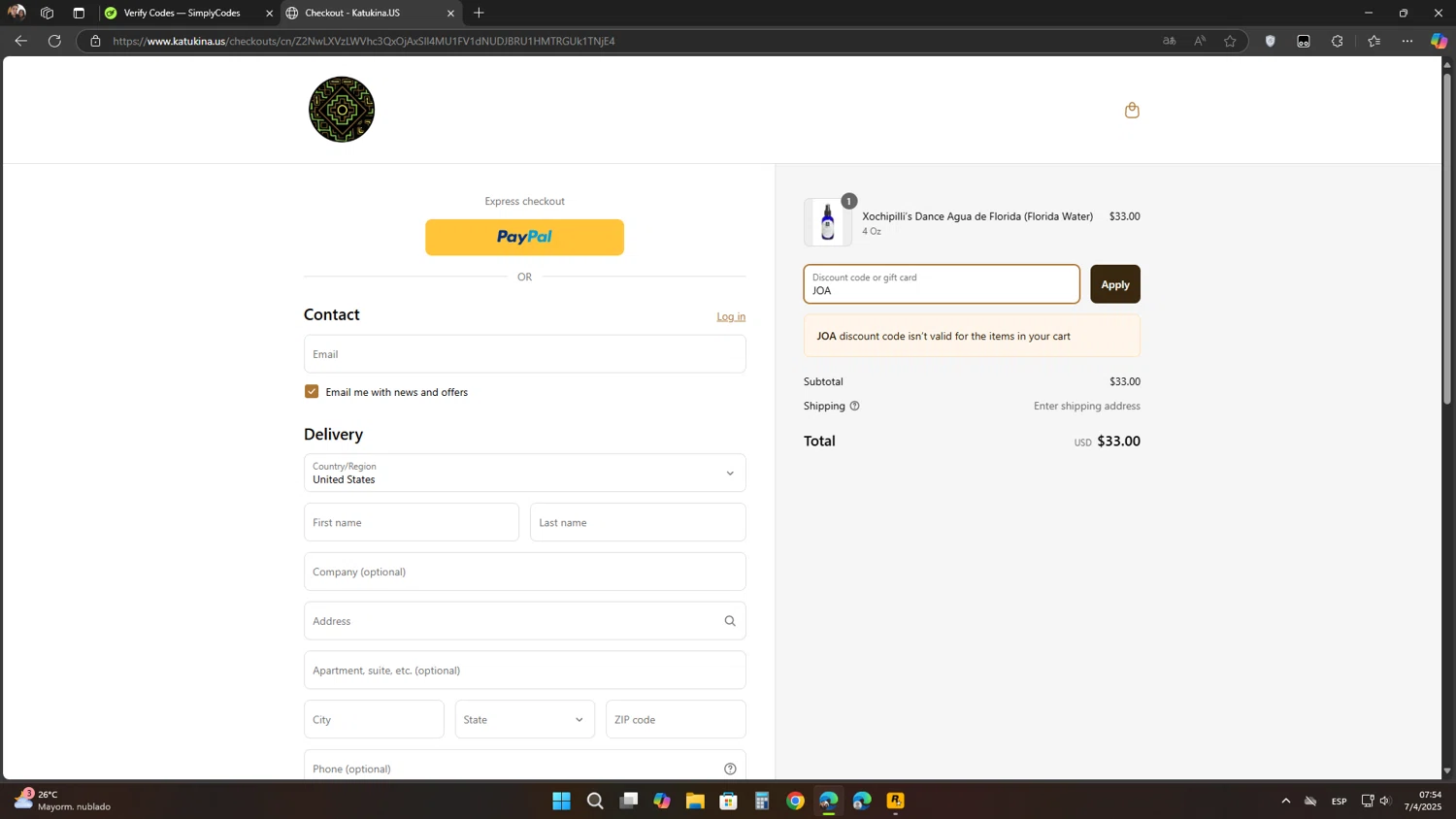This screenshot has width=1456, height=819.
Task: Click the ZIP code field
Action: [676, 719]
